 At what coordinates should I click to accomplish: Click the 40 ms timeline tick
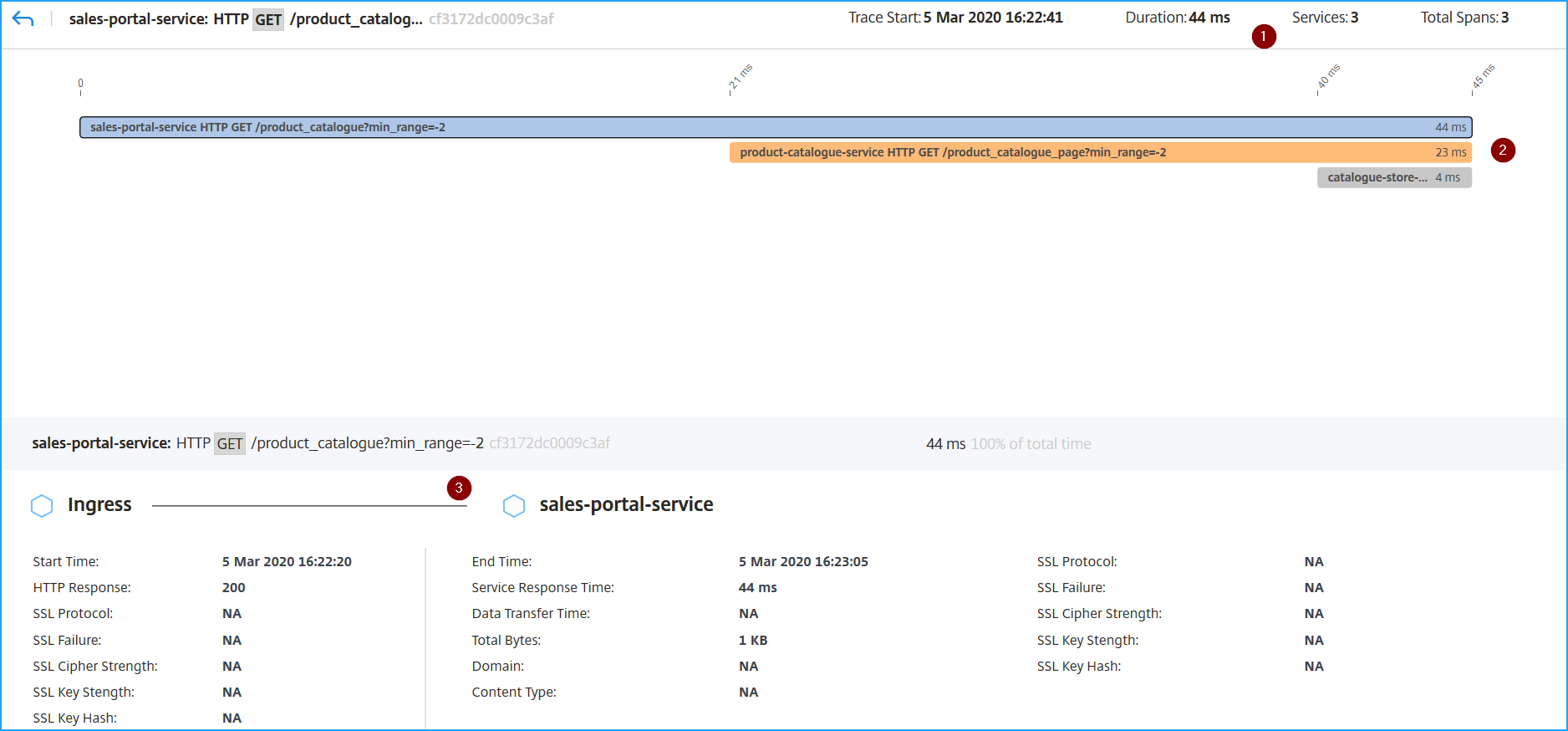click(x=1328, y=76)
